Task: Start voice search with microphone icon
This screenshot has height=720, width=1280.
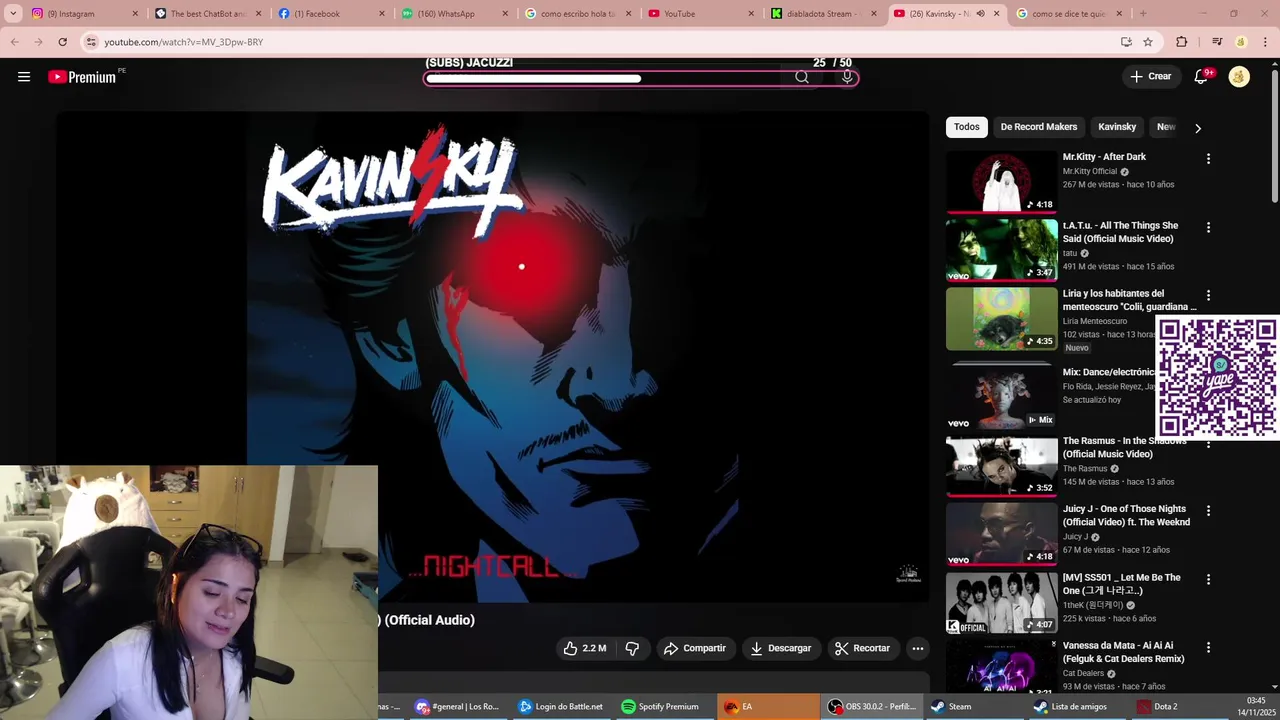Action: [847, 77]
